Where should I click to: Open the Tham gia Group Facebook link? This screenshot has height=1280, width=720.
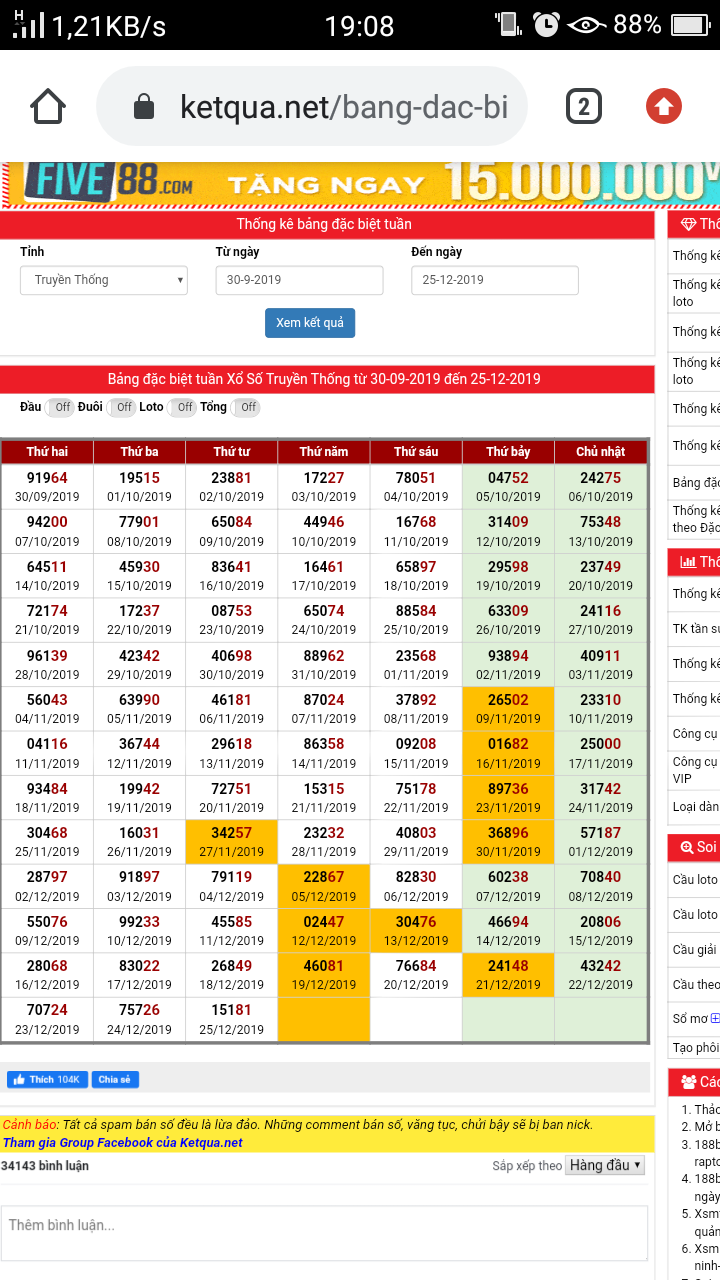[x=122, y=1142]
